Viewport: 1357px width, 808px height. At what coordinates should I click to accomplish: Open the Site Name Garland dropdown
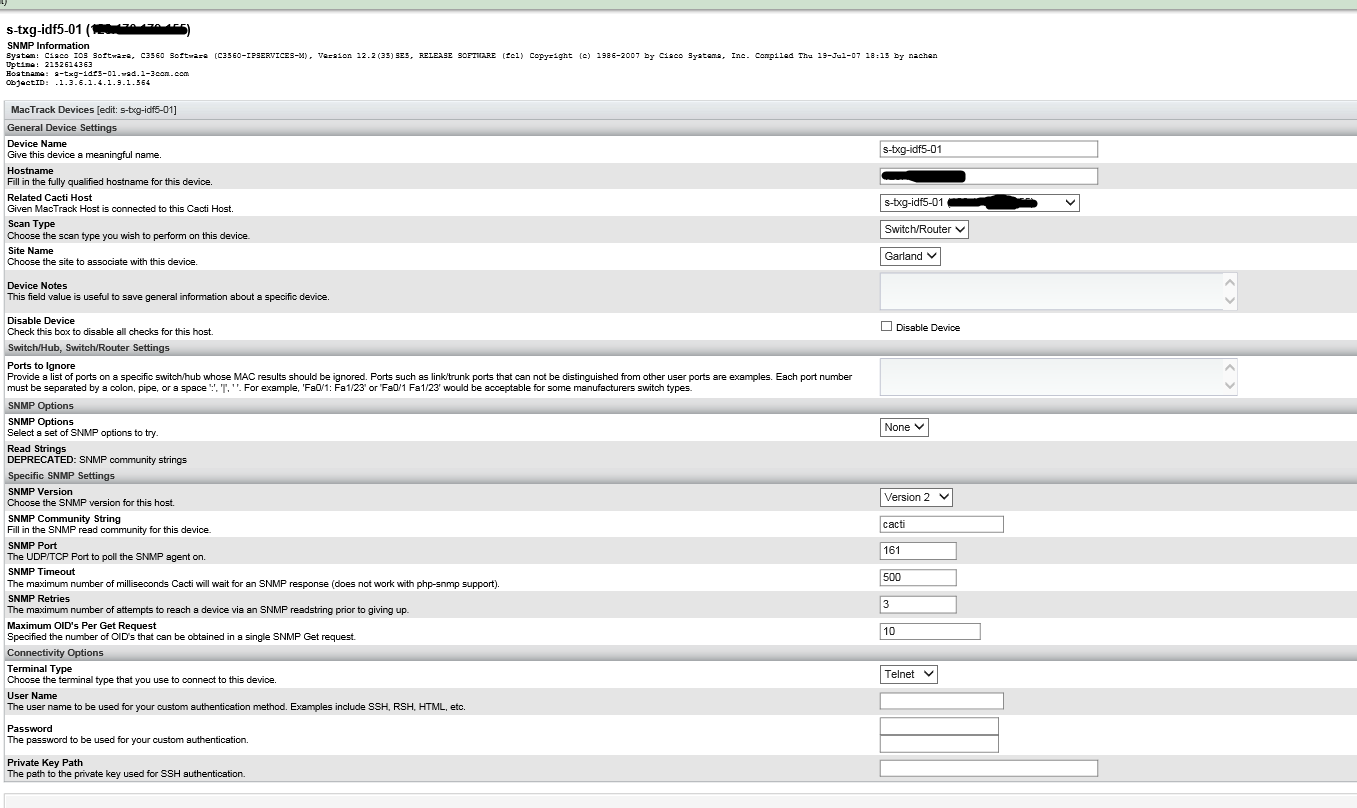pyautogui.click(x=910, y=256)
